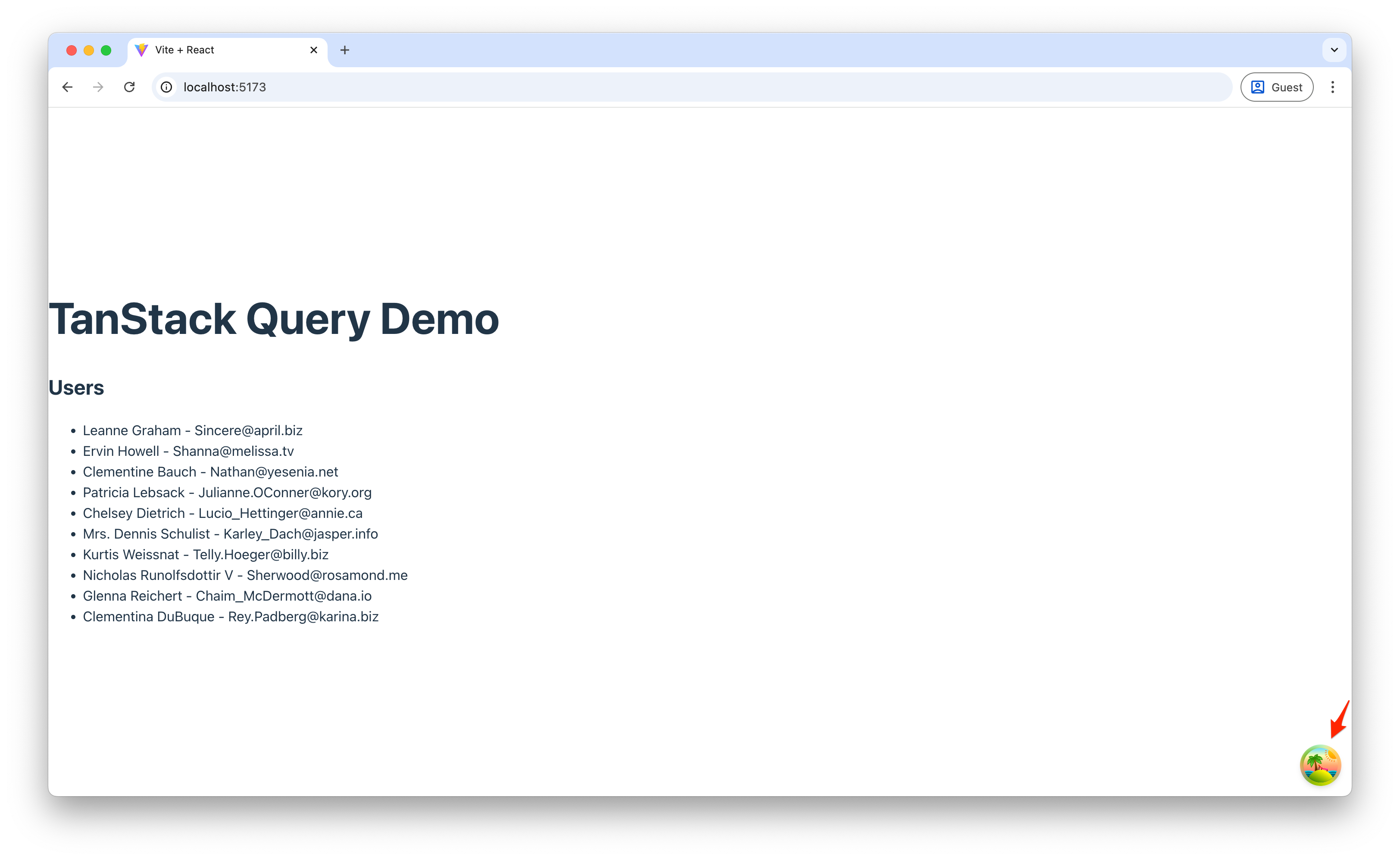Screen dimensions: 1400x860
Task: Navigate back in browser history
Action: point(67,87)
